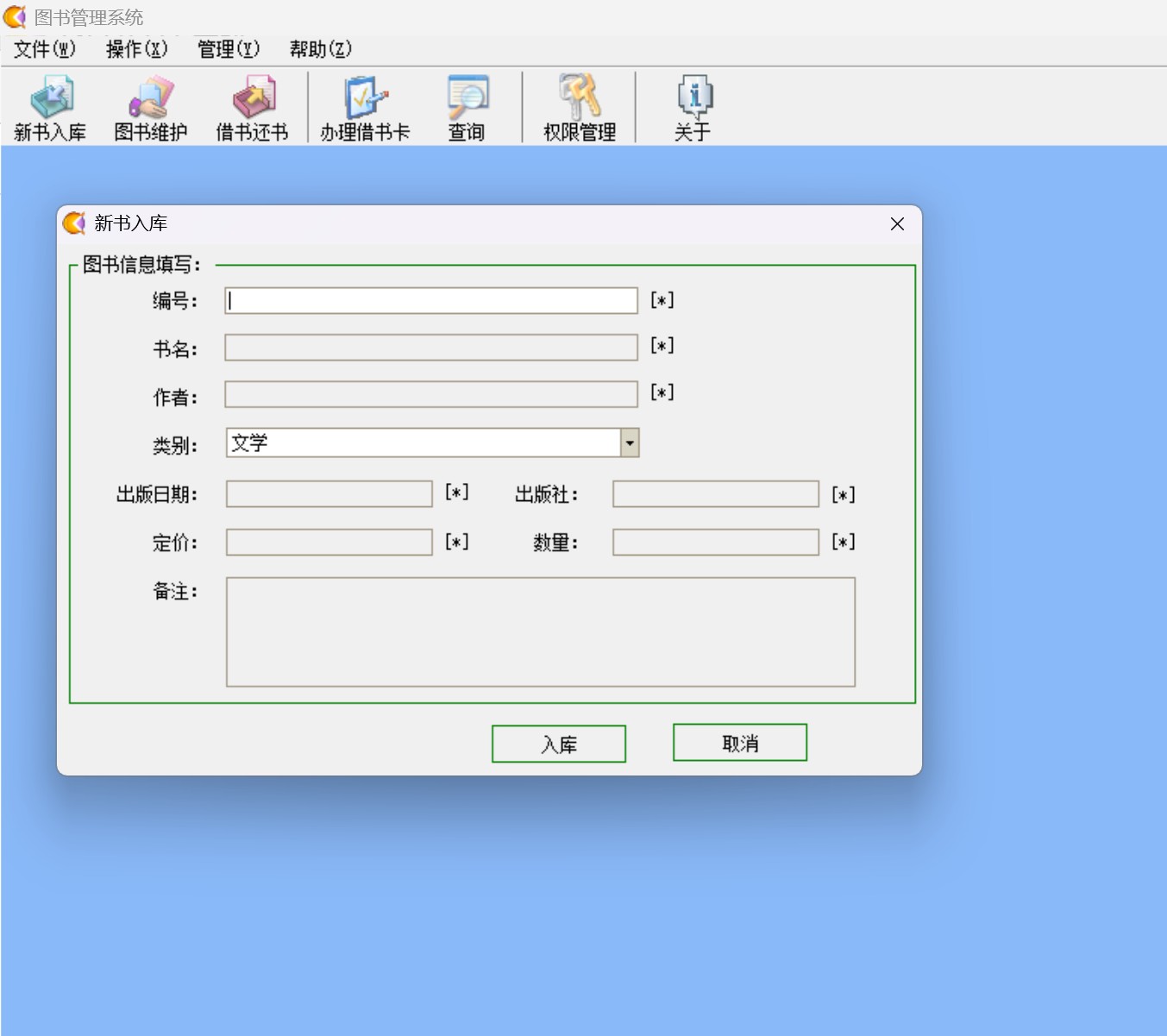Viewport: 1167px width, 1036px height.
Task: Click inside the 备注 notes area
Action: coord(540,632)
